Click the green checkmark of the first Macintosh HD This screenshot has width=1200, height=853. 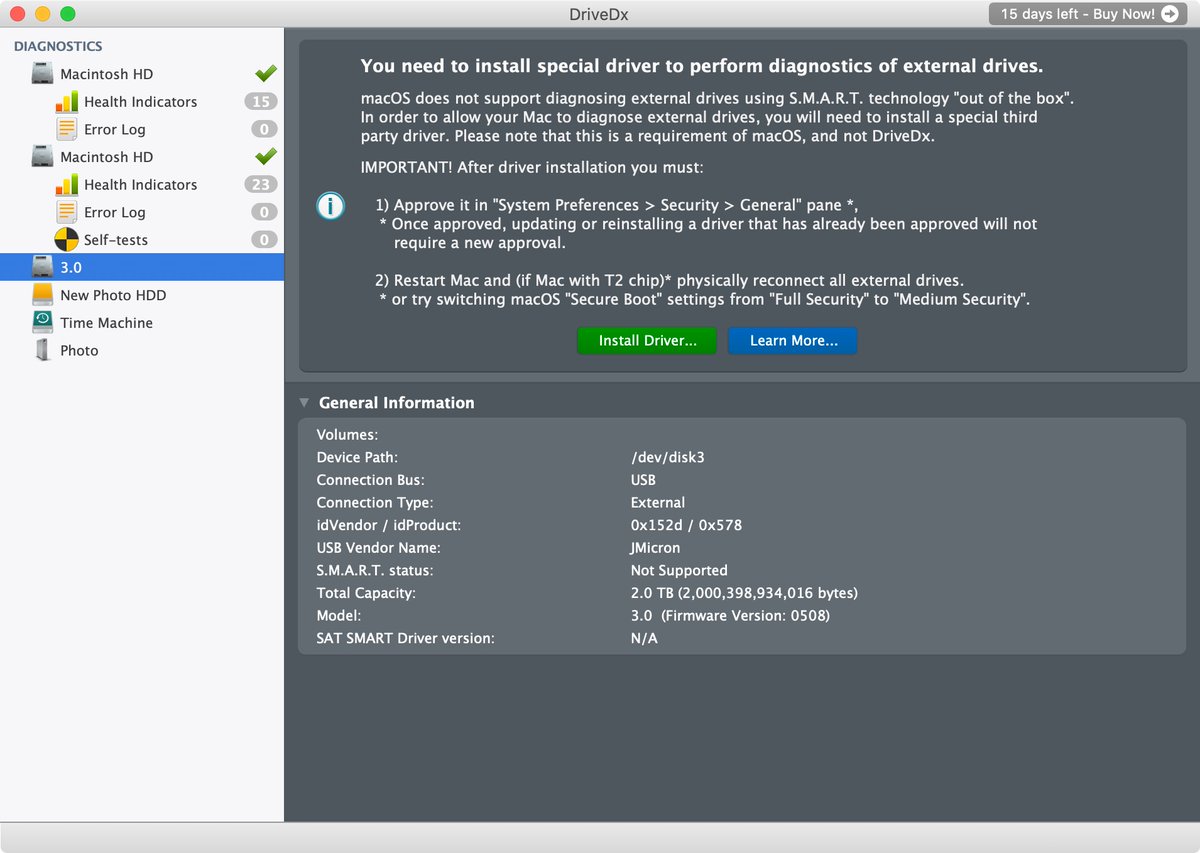coord(265,73)
